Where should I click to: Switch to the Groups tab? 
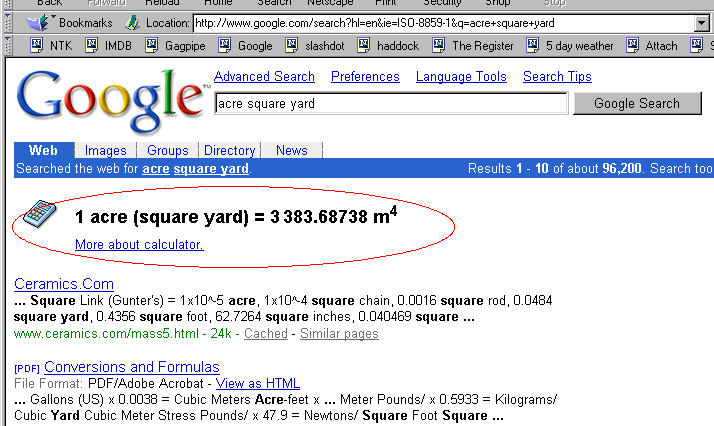pyautogui.click(x=168, y=150)
